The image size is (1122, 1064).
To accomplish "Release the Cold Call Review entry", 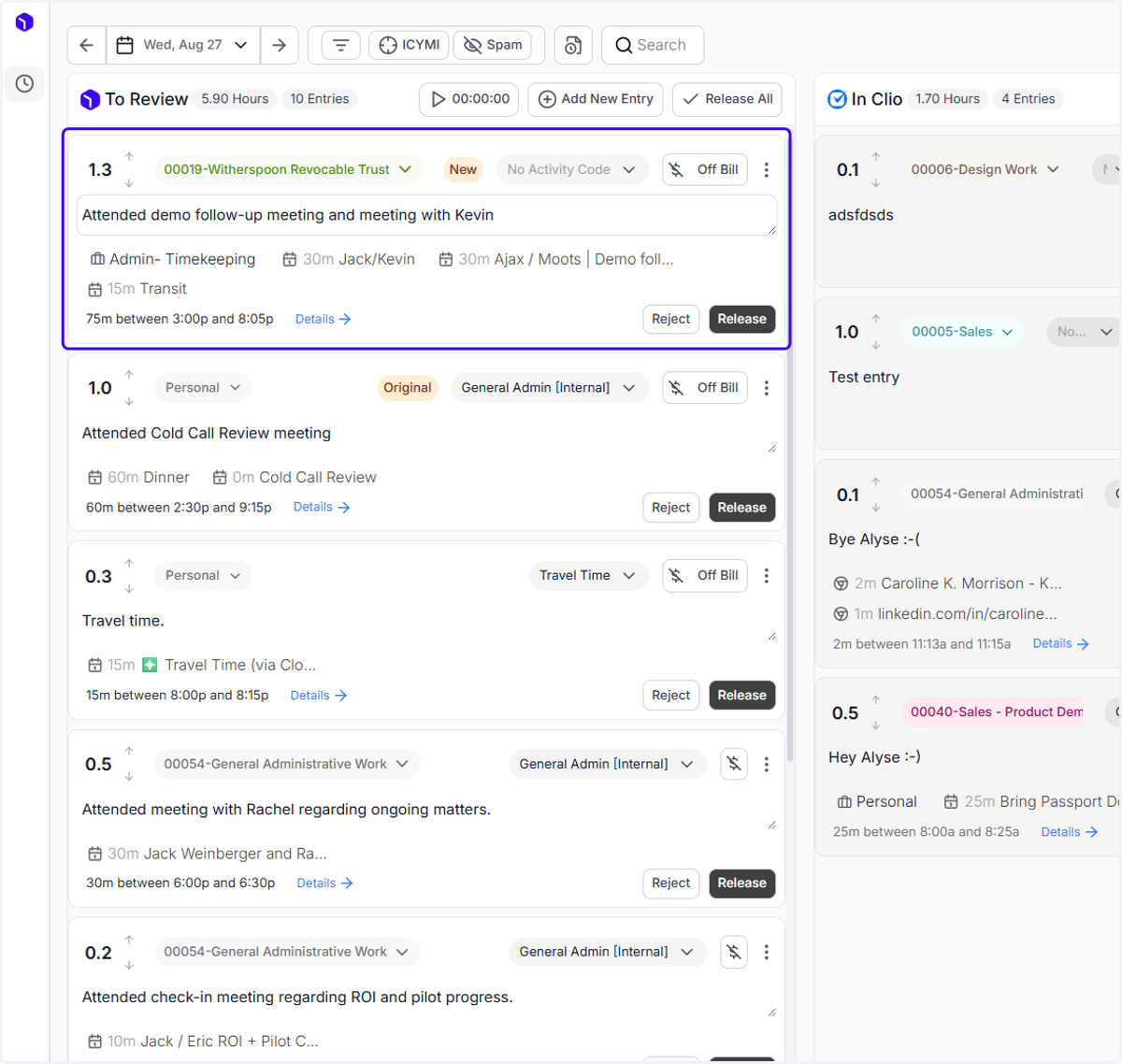I will point(742,508).
